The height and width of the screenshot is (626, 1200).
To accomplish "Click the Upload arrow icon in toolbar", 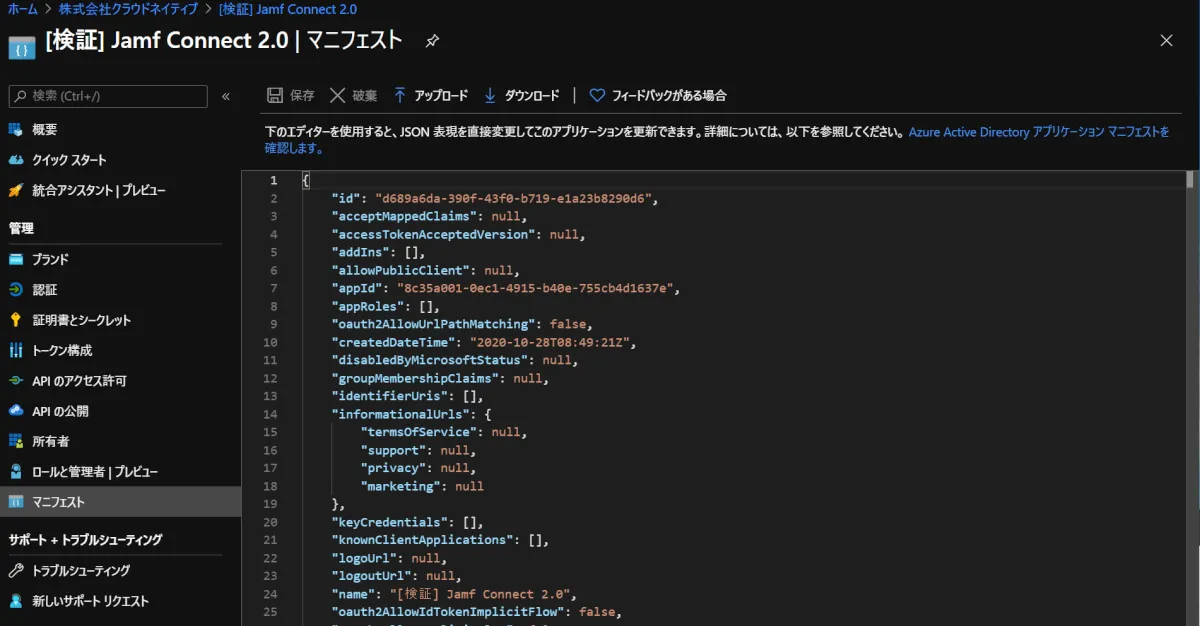I will pos(400,96).
